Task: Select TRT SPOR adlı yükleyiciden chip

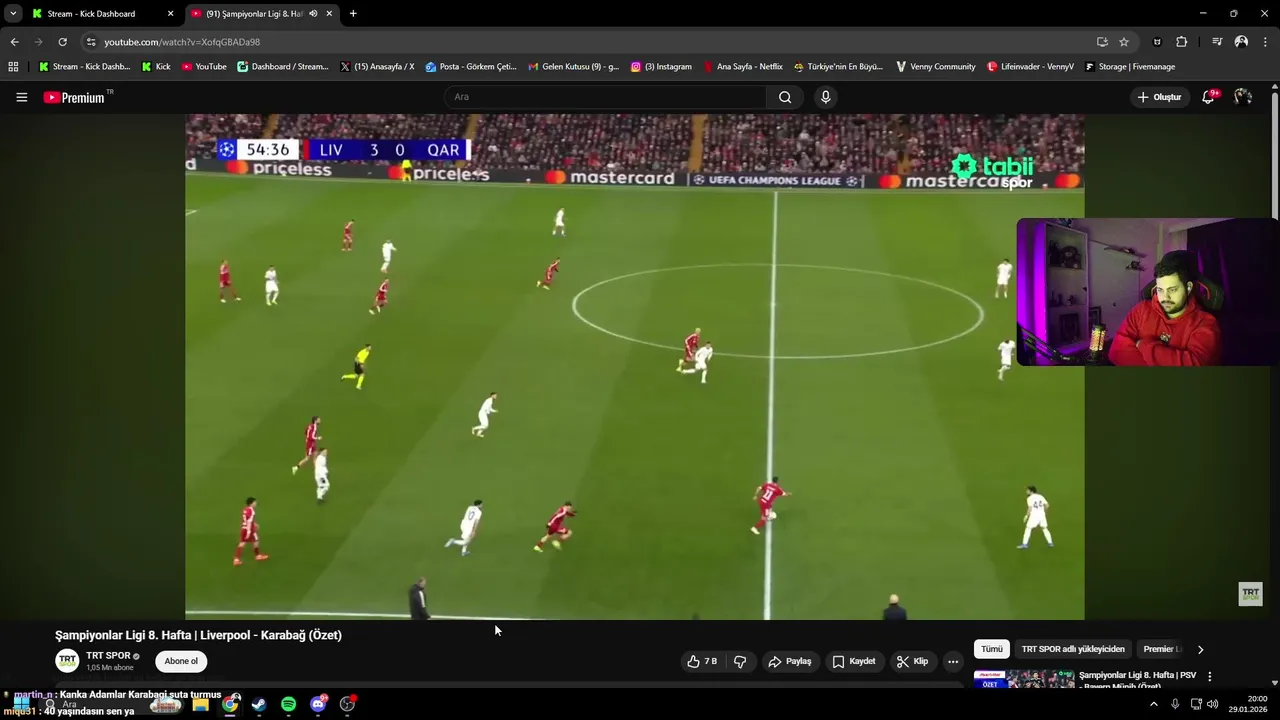Action: tap(1073, 649)
